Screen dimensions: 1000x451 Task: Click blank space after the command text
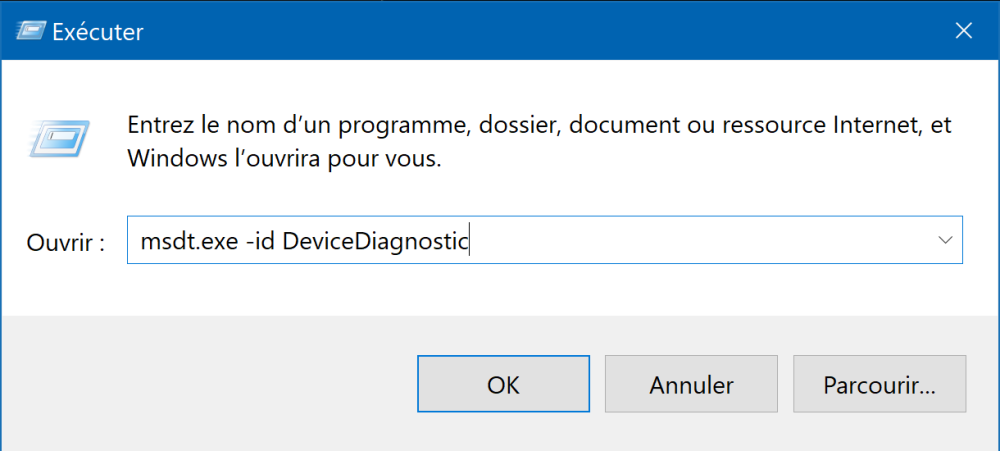[x=700, y=241]
